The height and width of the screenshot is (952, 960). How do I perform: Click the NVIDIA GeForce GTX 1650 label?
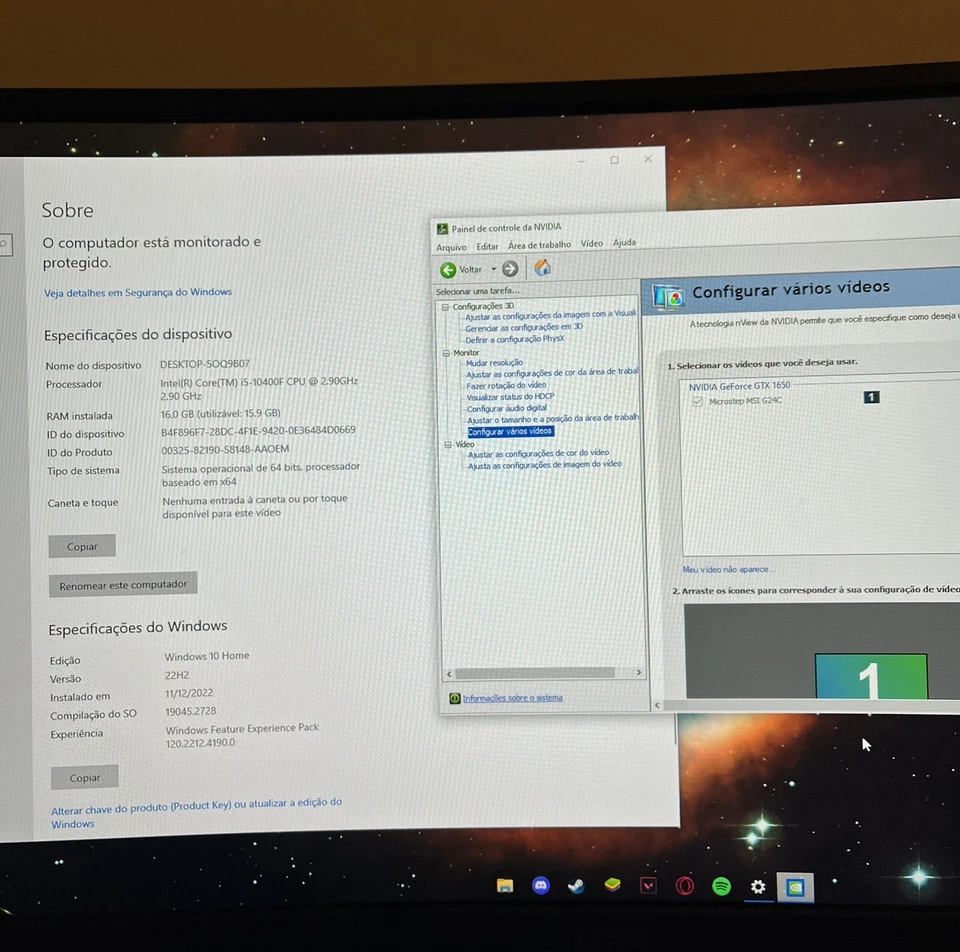point(739,386)
